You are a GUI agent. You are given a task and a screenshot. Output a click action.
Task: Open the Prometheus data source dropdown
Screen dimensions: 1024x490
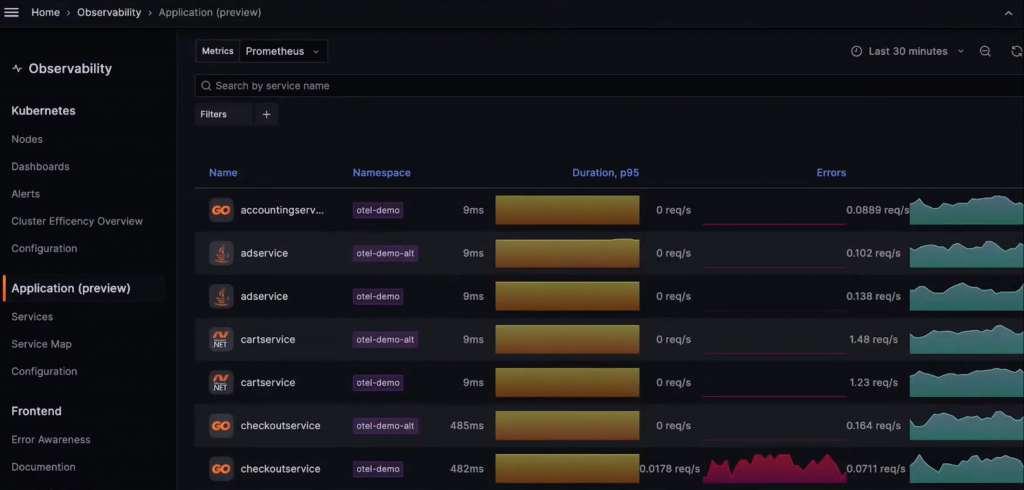283,51
